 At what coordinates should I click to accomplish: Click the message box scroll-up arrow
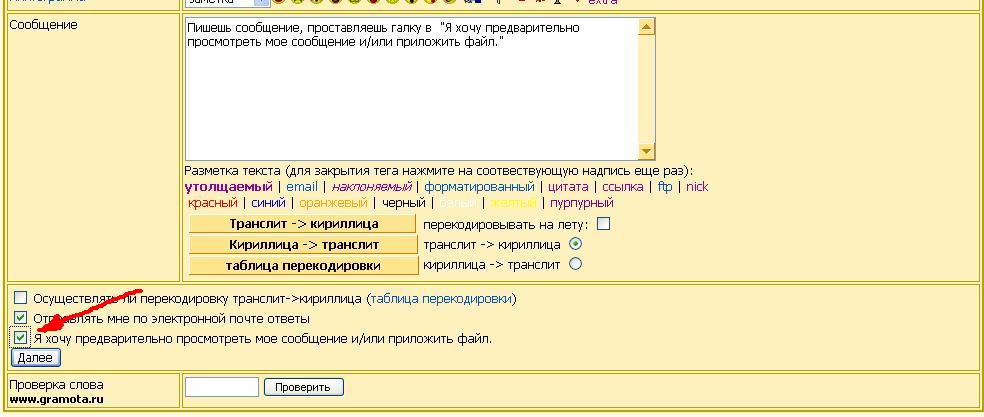[x=646, y=26]
